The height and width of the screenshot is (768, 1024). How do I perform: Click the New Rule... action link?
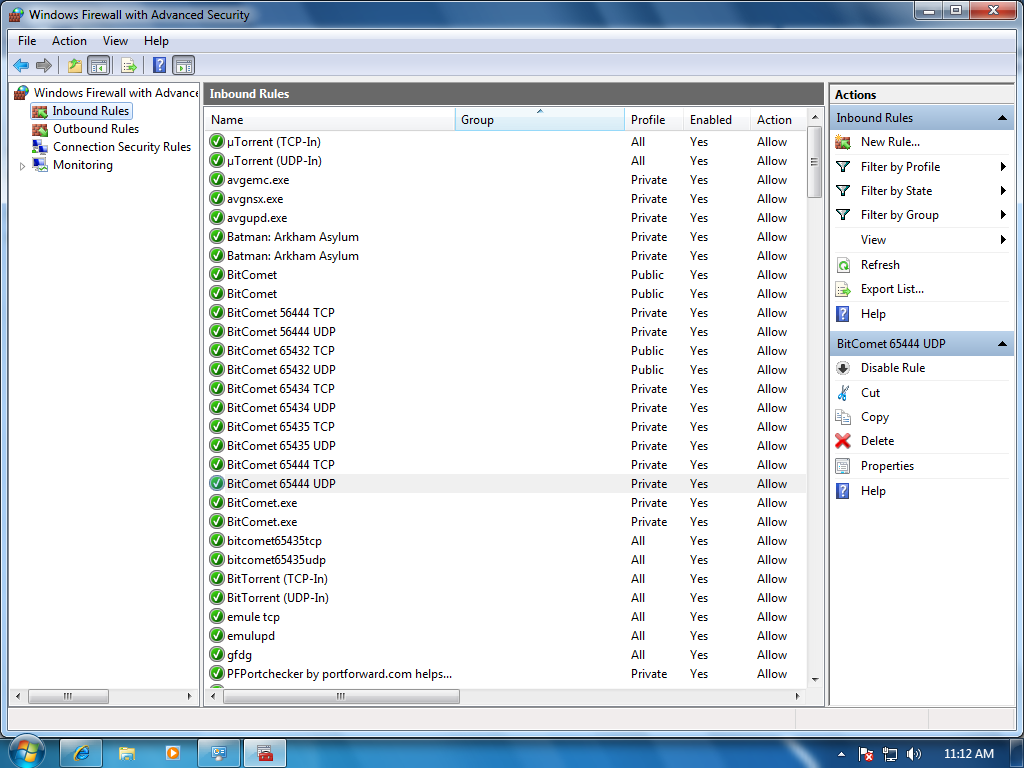pos(890,142)
